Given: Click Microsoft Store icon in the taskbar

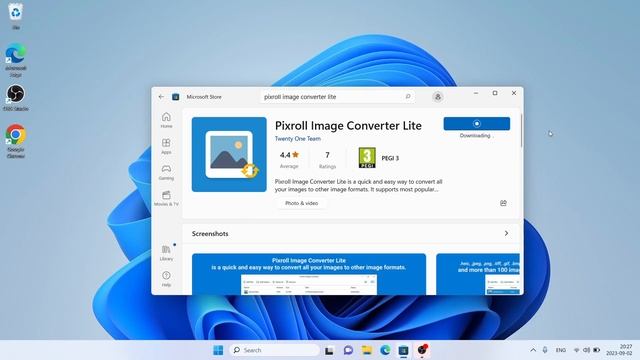Looking at the screenshot, I should (x=403, y=350).
